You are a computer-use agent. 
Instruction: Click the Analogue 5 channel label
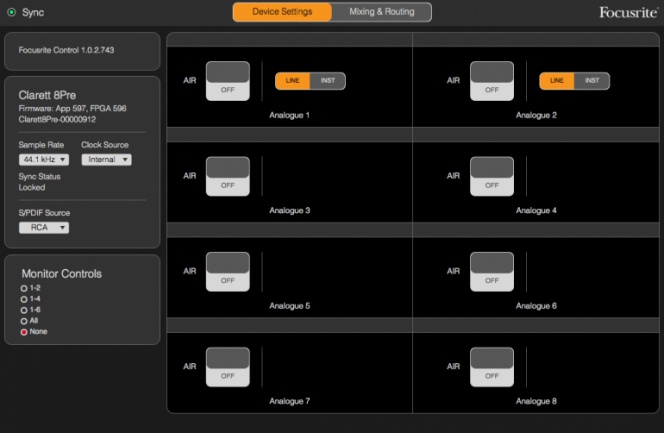point(290,306)
